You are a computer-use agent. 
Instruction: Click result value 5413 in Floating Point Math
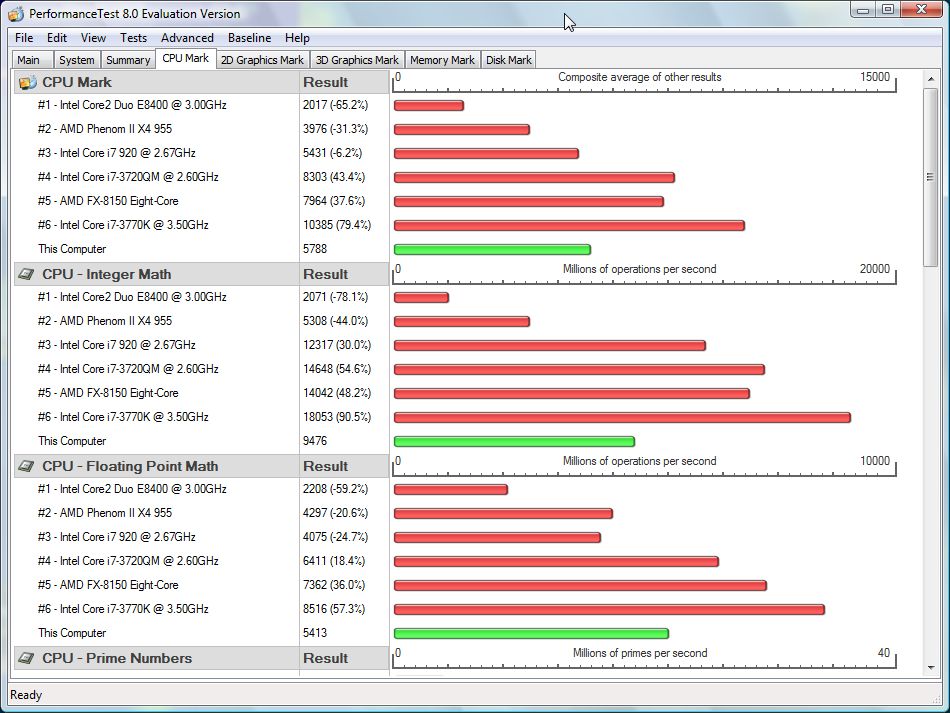[x=315, y=633]
